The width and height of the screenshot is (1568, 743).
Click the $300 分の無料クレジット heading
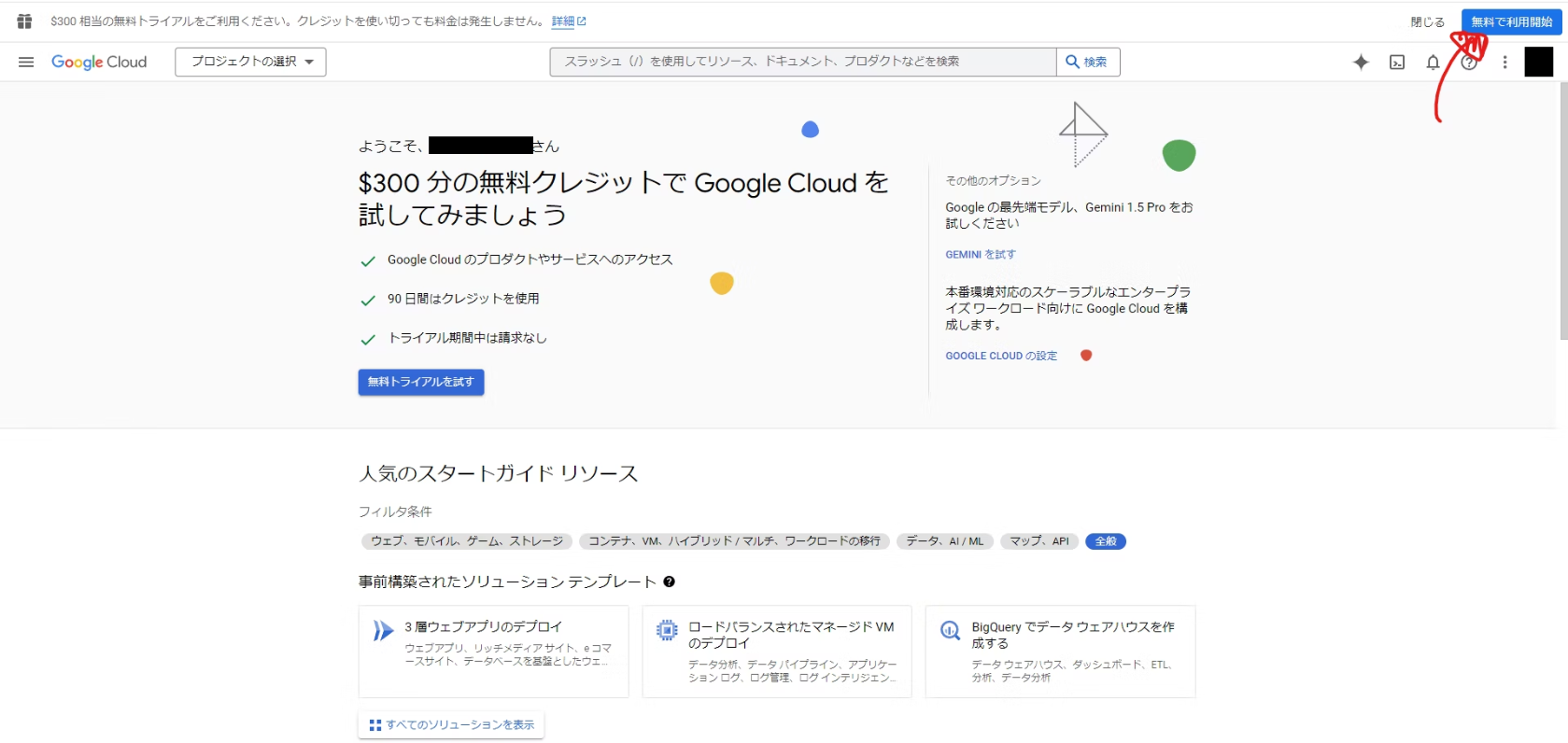coord(624,199)
